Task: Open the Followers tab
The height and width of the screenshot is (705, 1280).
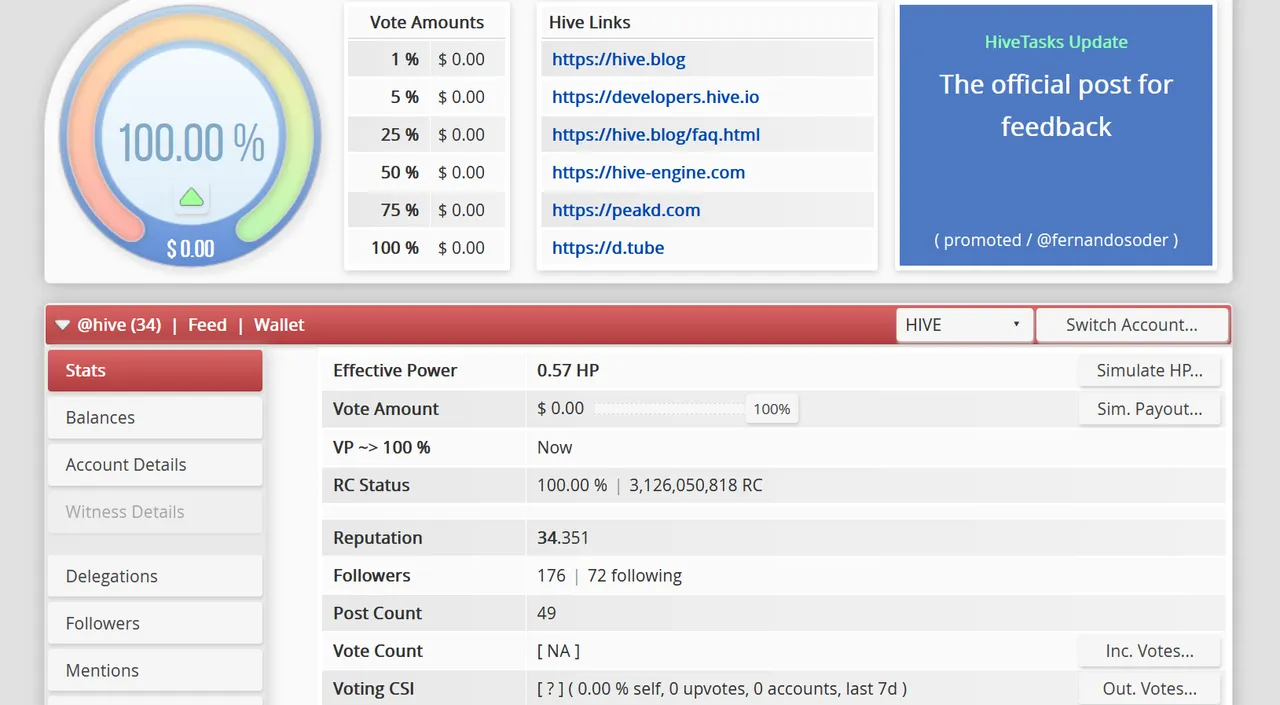Action: coord(155,623)
